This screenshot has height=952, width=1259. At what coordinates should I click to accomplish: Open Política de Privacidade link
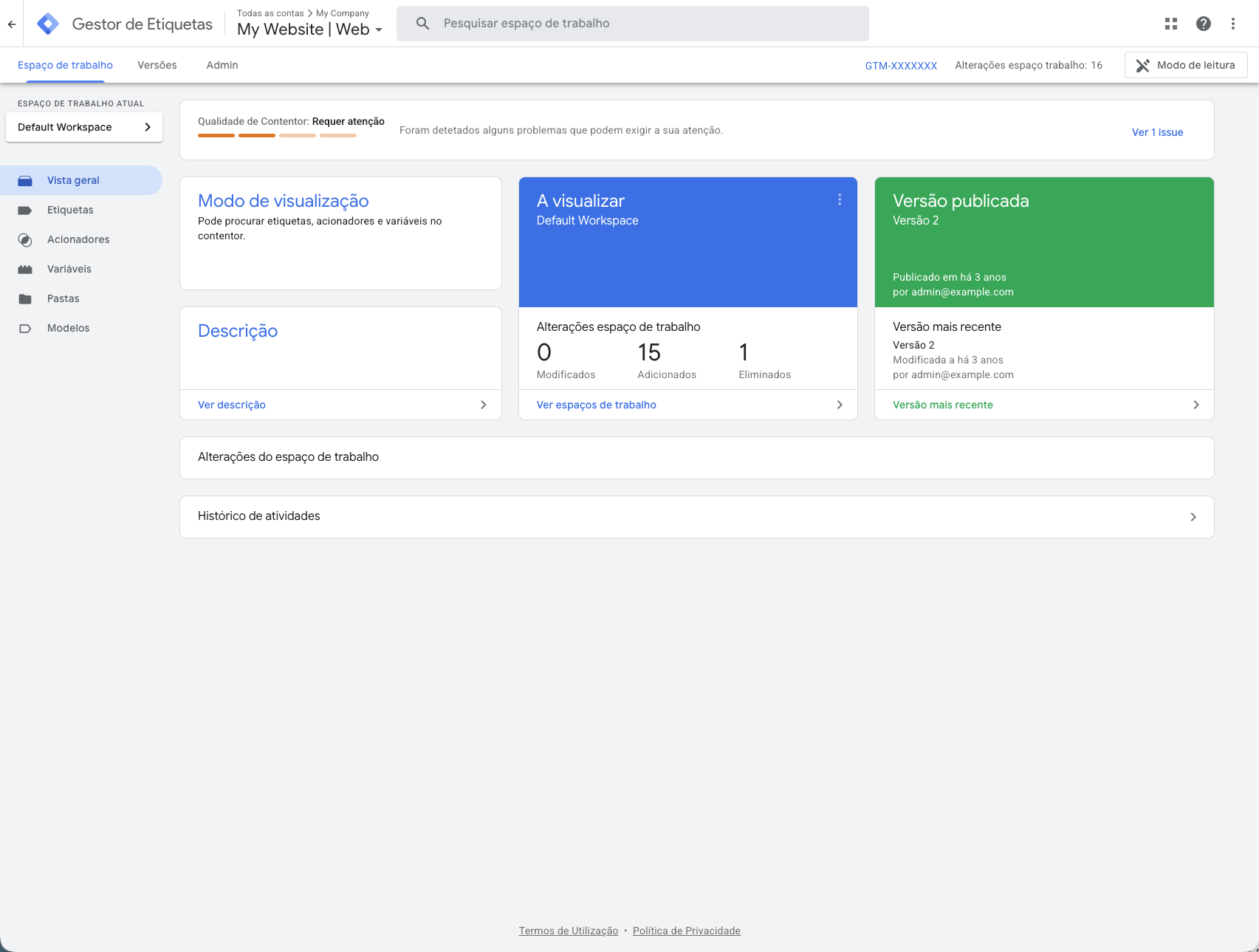687,931
